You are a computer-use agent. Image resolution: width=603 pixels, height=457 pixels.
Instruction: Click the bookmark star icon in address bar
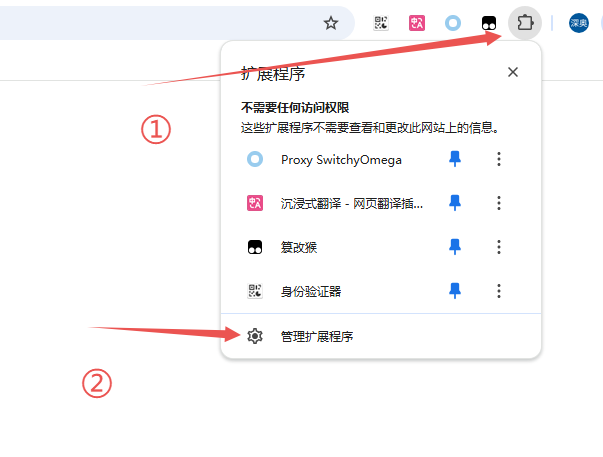pyautogui.click(x=331, y=23)
